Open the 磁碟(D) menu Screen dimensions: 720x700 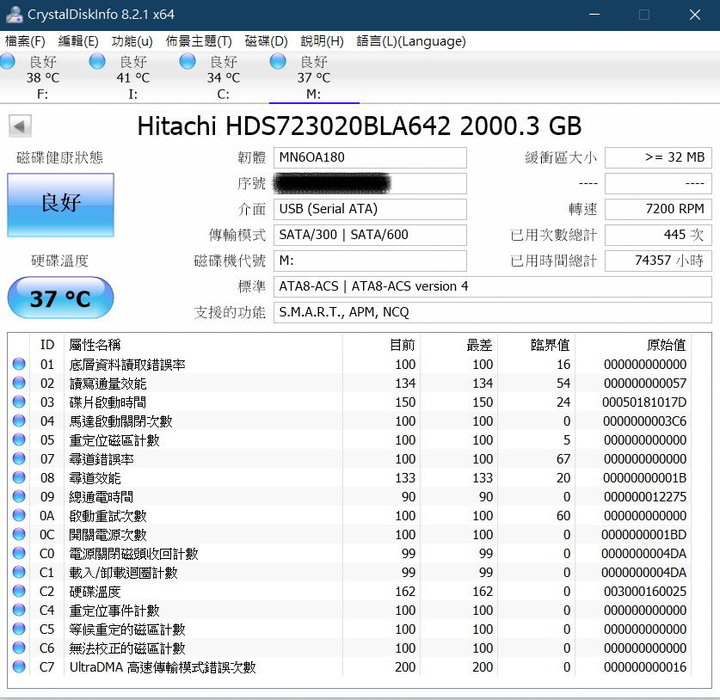click(266, 41)
